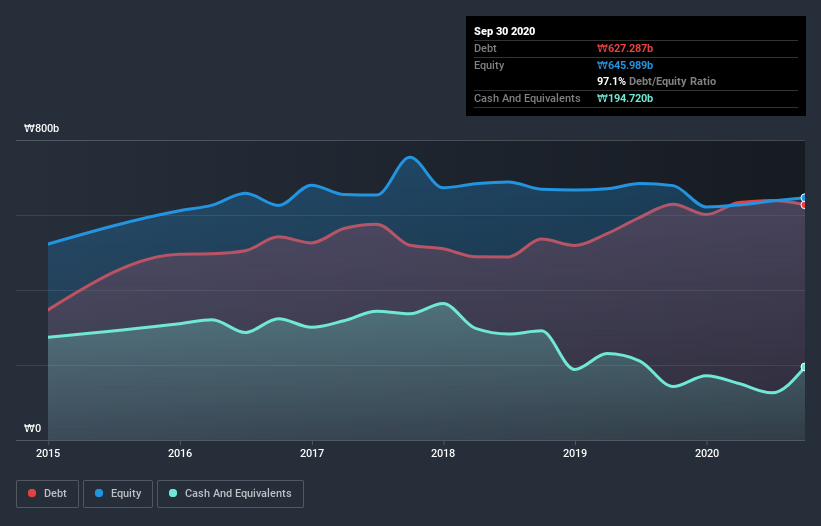Click the teal Cash endpoint marker
This screenshot has height=526, width=821.
click(x=804, y=367)
